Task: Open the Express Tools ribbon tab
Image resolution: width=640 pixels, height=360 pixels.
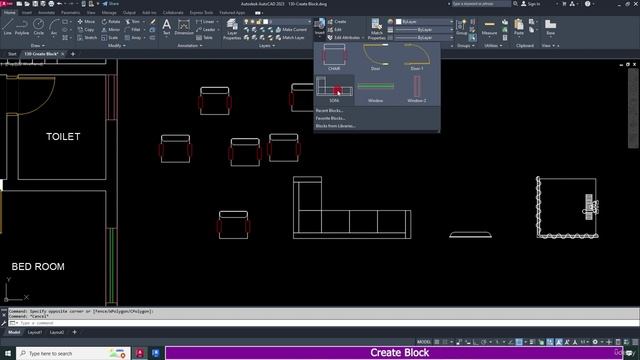Action: point(201,13)
